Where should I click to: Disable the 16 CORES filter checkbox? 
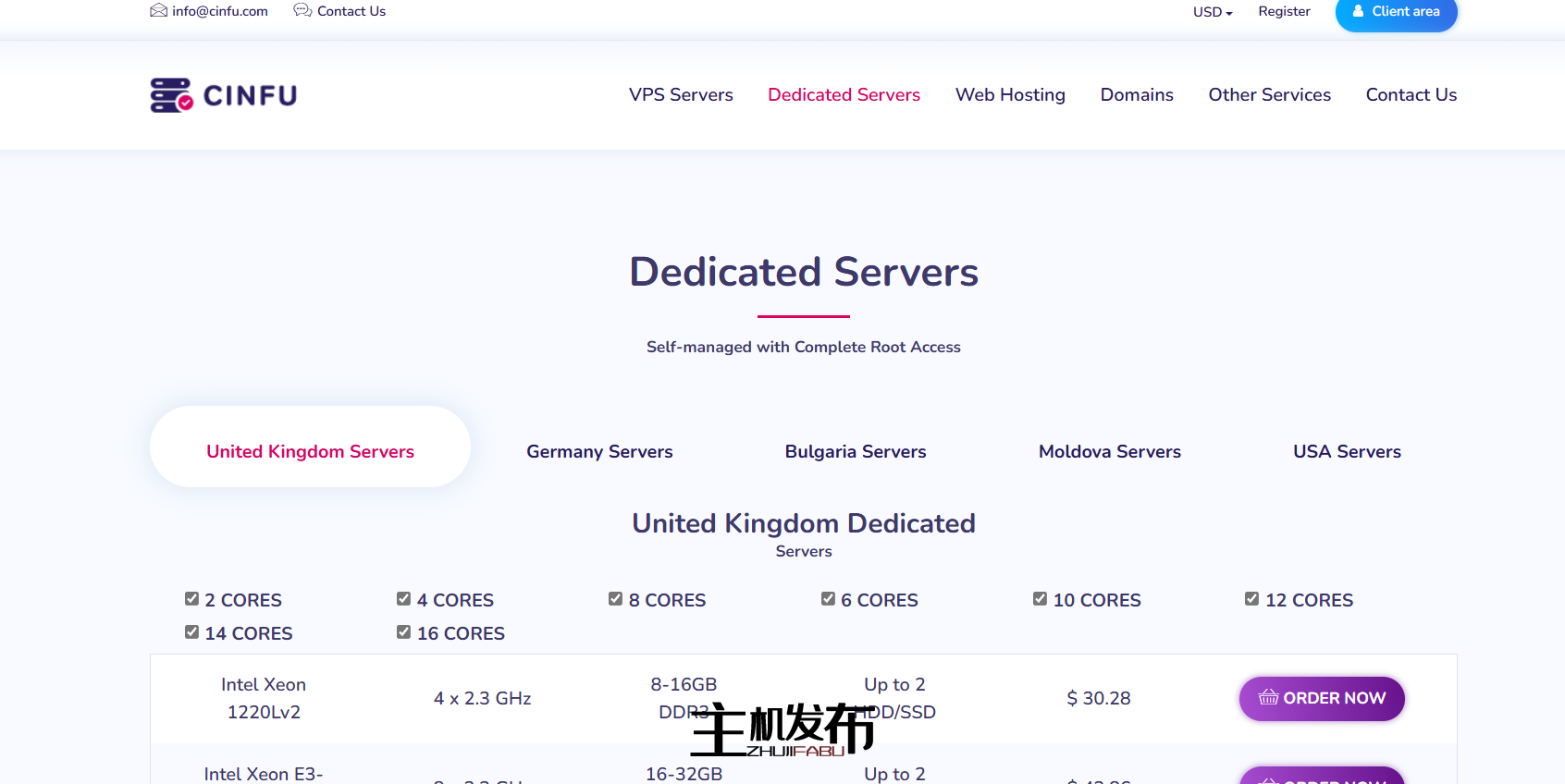pyautogui.click(x=403, y=632)
